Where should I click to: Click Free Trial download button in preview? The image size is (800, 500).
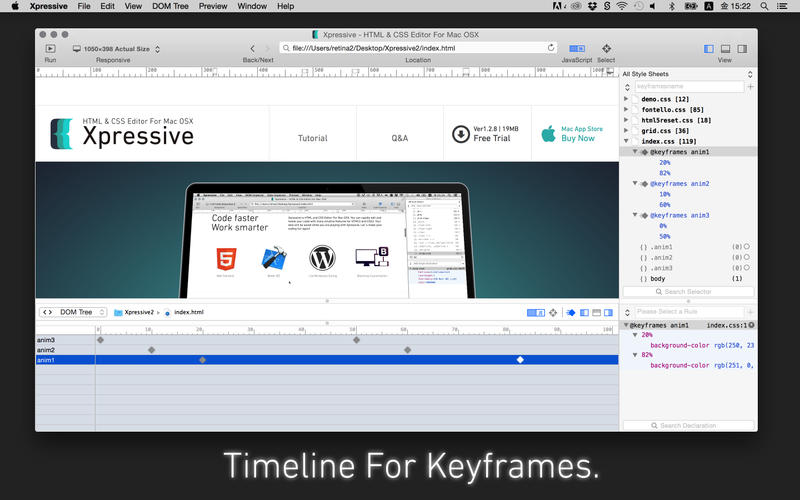click(485, 134)
